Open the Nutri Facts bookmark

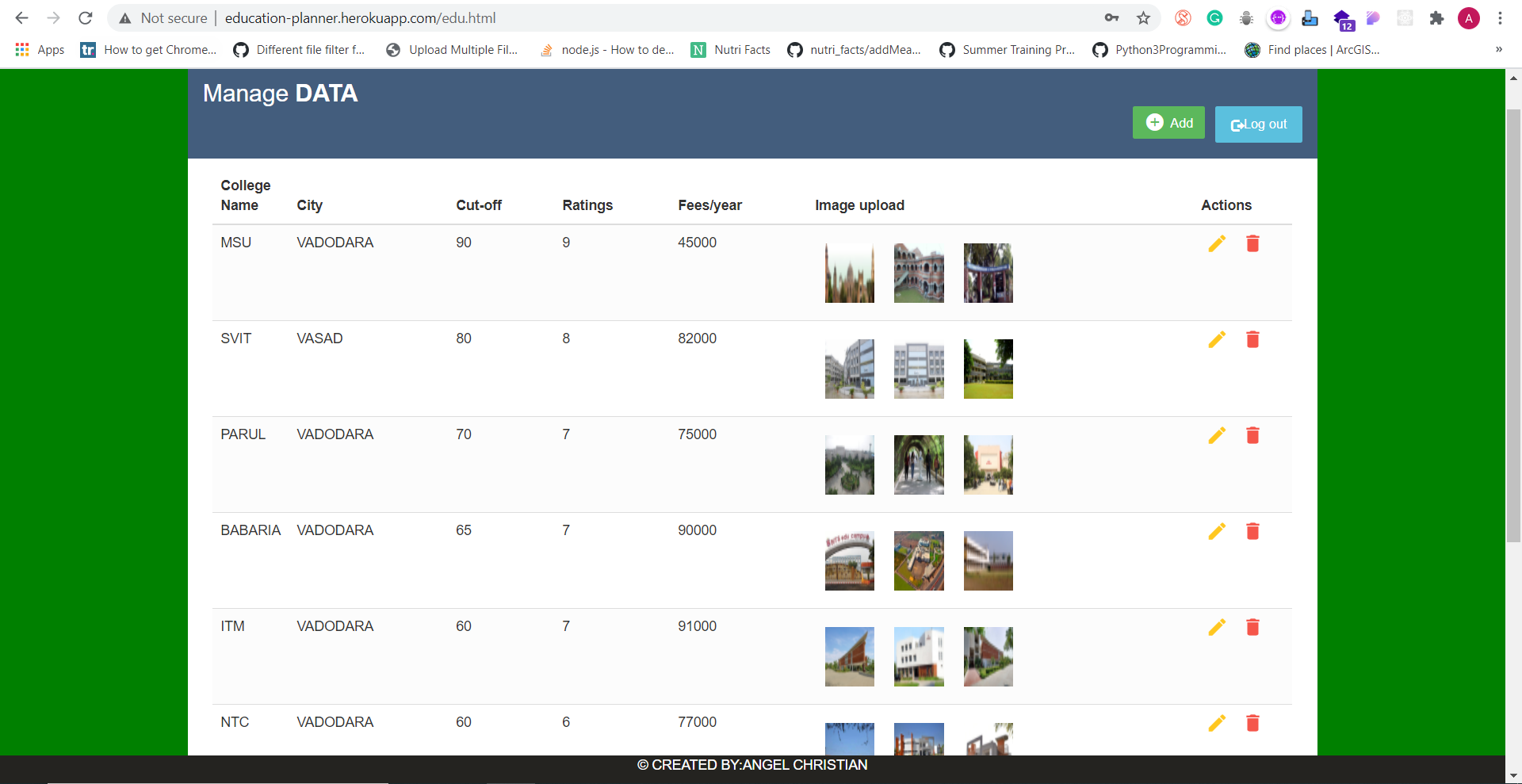730,49
